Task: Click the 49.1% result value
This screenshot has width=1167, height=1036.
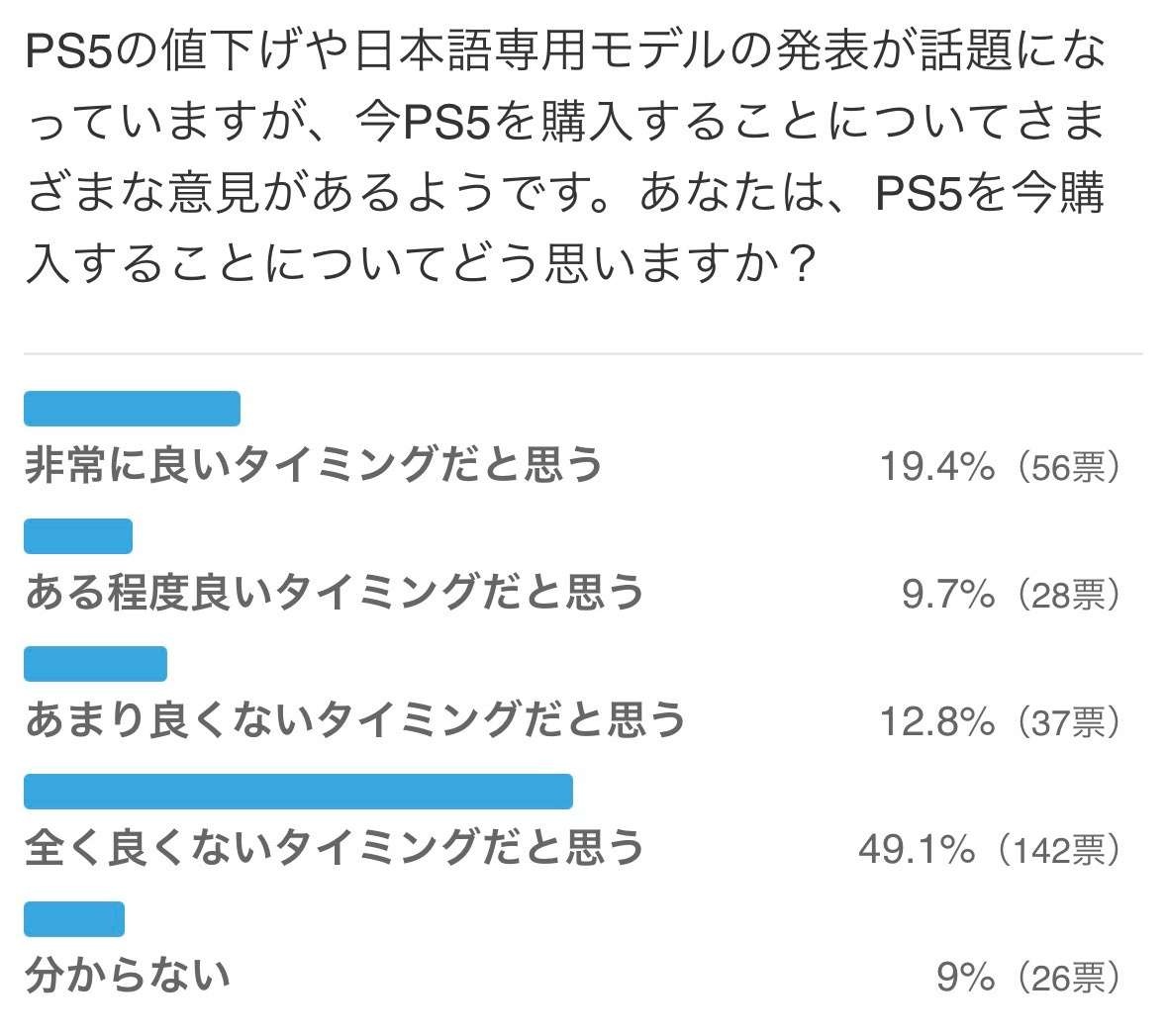Action: tap(916, 849)
